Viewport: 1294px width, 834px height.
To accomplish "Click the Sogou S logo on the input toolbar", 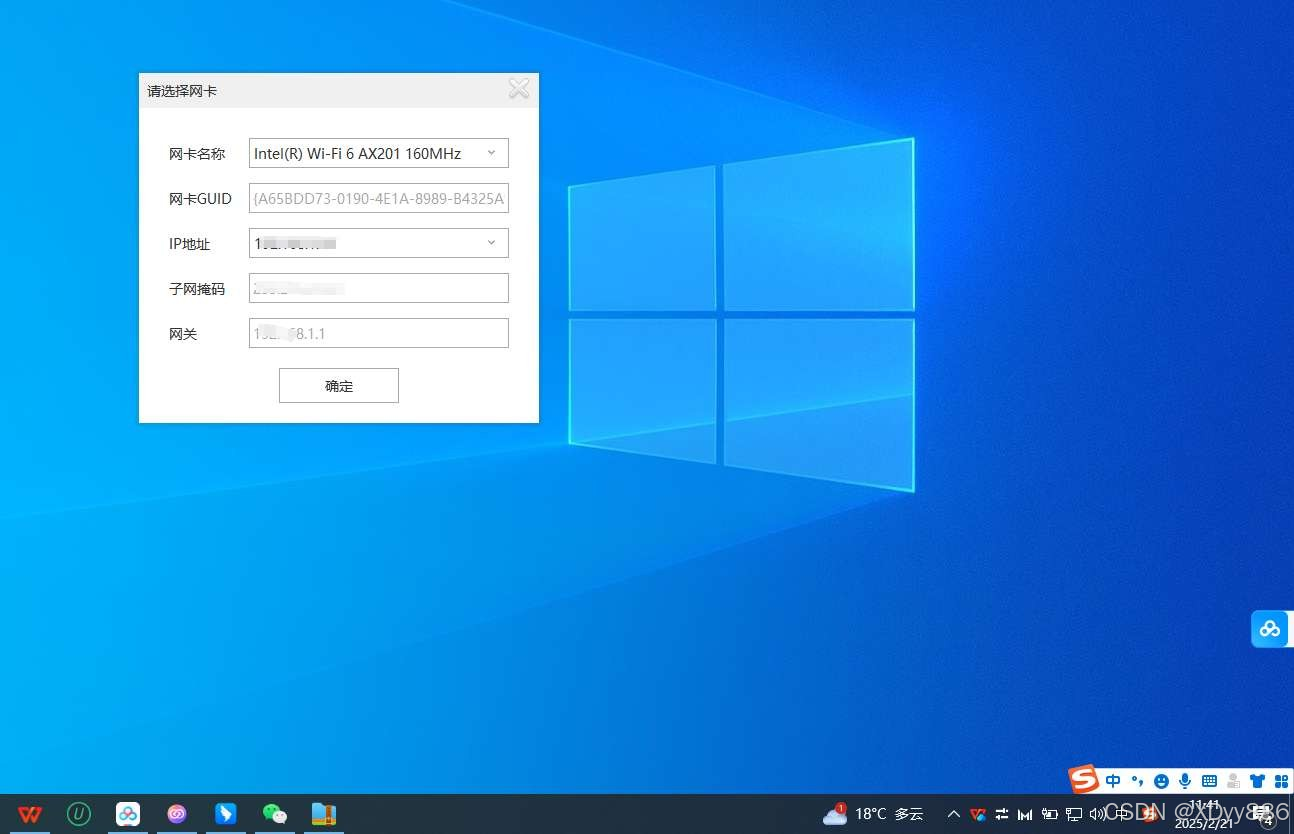I will click(x=1083, y=779).
